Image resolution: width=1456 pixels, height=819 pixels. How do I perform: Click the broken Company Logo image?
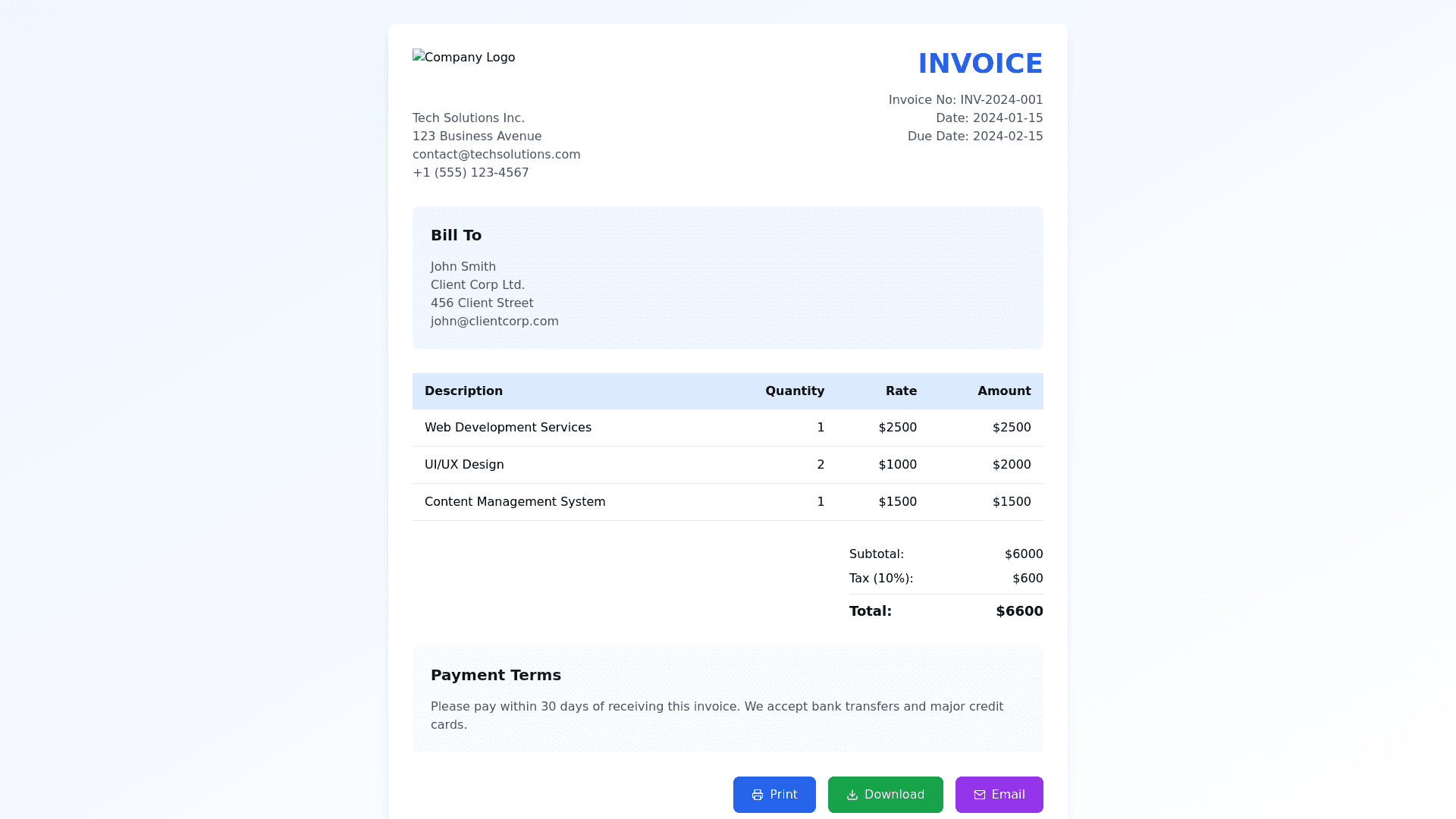click(x=463, y=58)
